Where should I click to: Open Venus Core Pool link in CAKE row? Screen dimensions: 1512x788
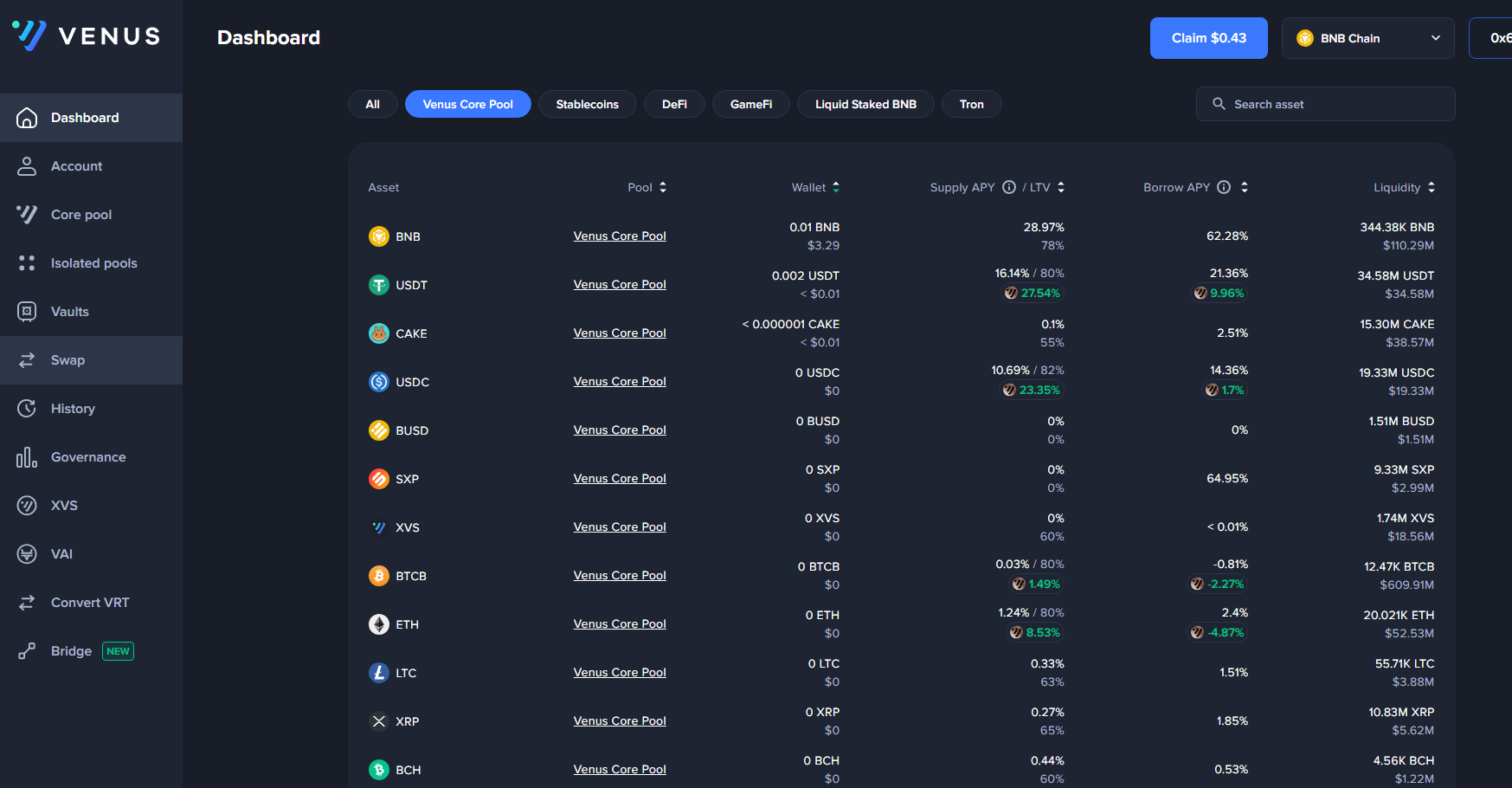[620, 333]
